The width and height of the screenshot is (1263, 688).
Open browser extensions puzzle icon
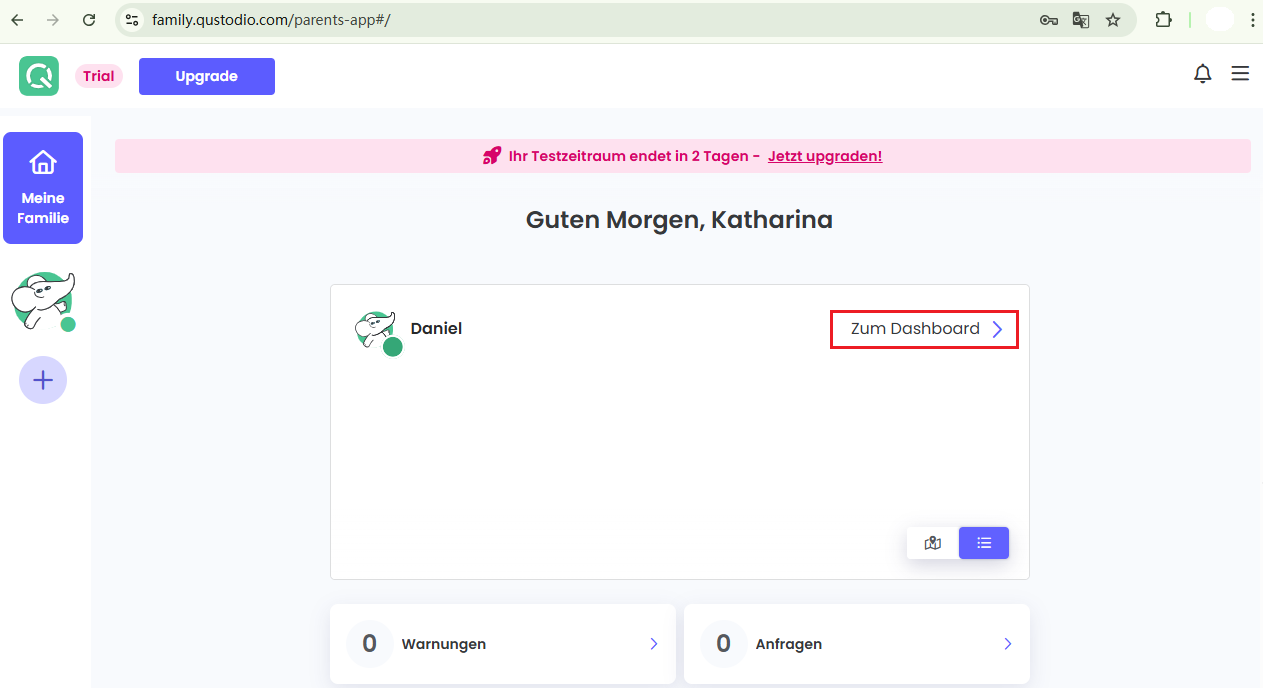pos(1163,20)
